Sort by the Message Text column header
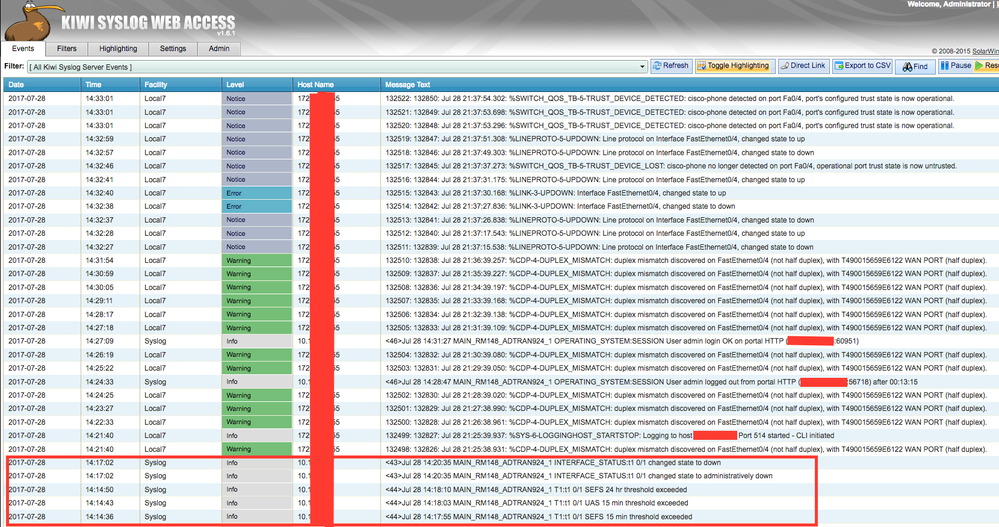Screen dimensions: 999x527 click(x=689, y=85)
